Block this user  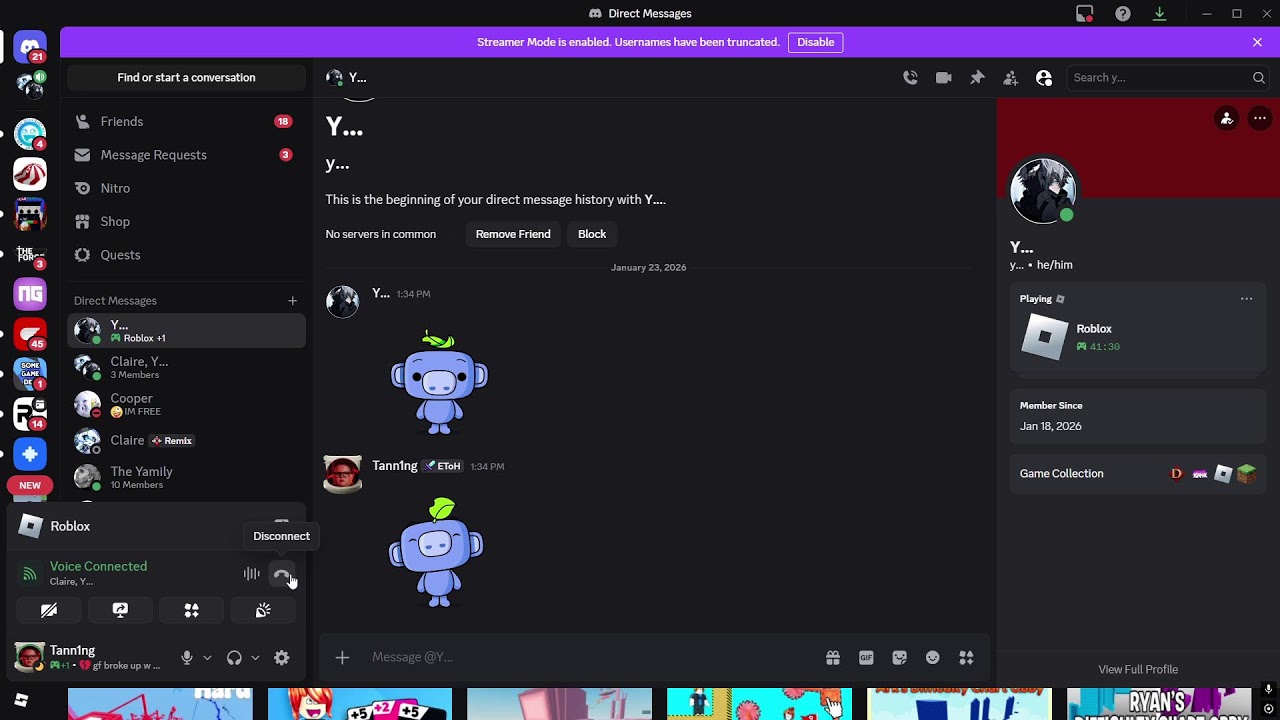coord(592,234)
